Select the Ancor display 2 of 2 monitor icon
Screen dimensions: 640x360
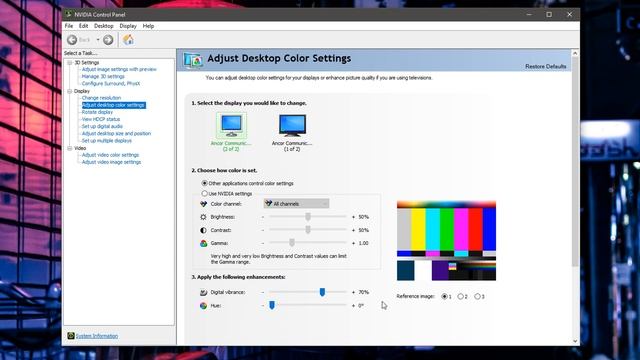tap(231, 125)
